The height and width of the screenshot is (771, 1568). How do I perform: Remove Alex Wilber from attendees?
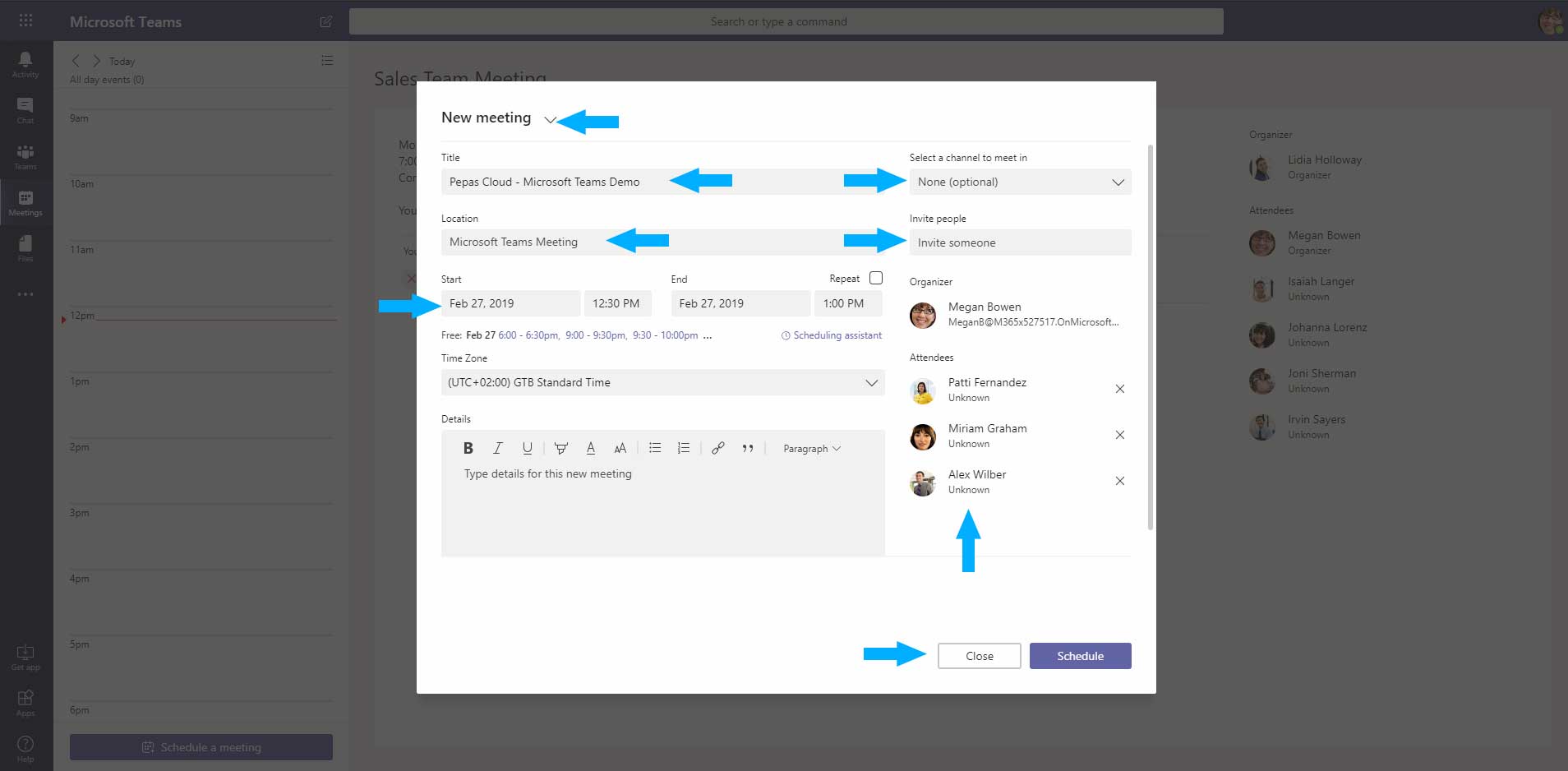(1119, 481)
